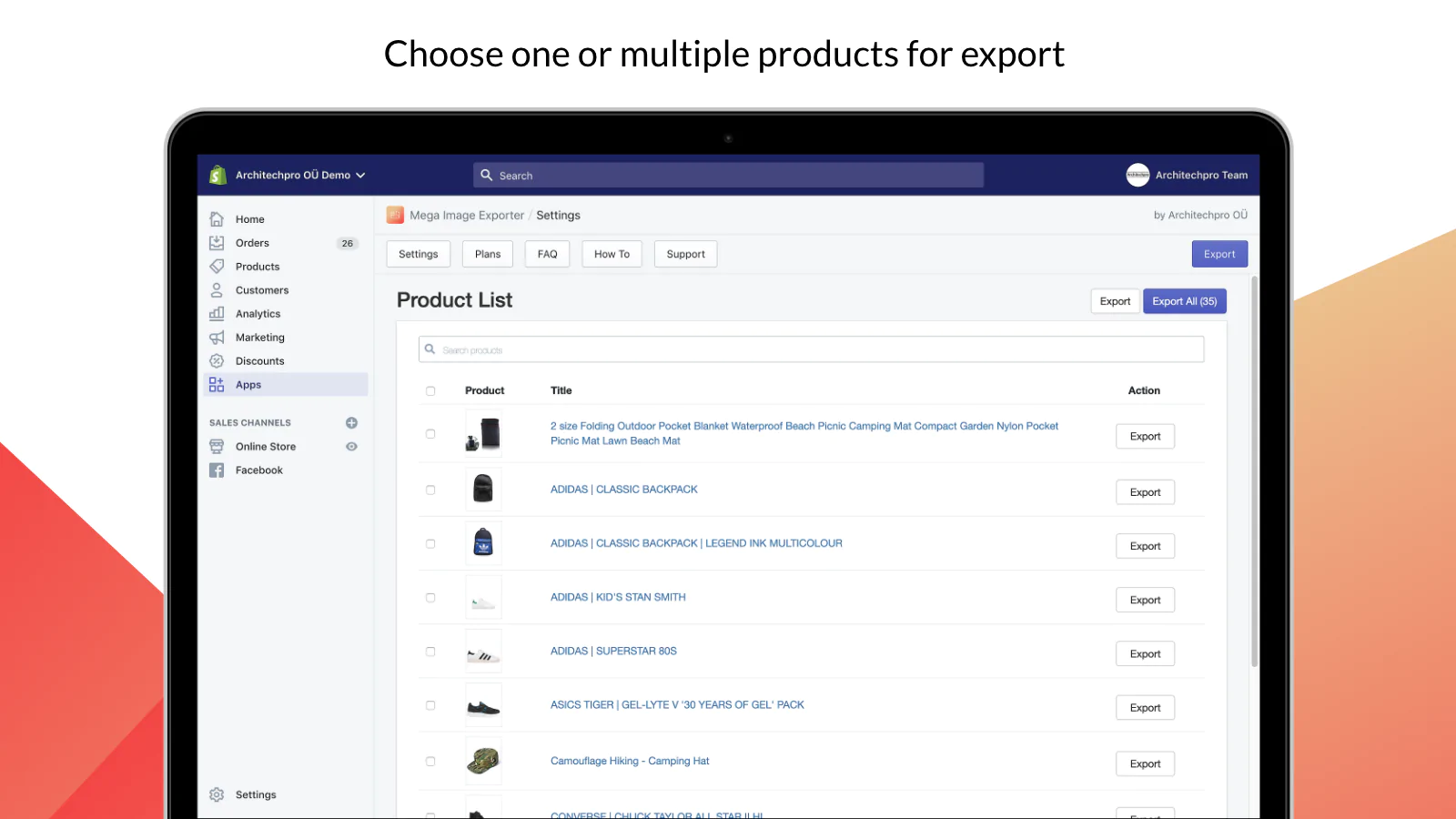Open the How To tab
The width and height of the screenshot is (1456, 819).
[612, 254]
